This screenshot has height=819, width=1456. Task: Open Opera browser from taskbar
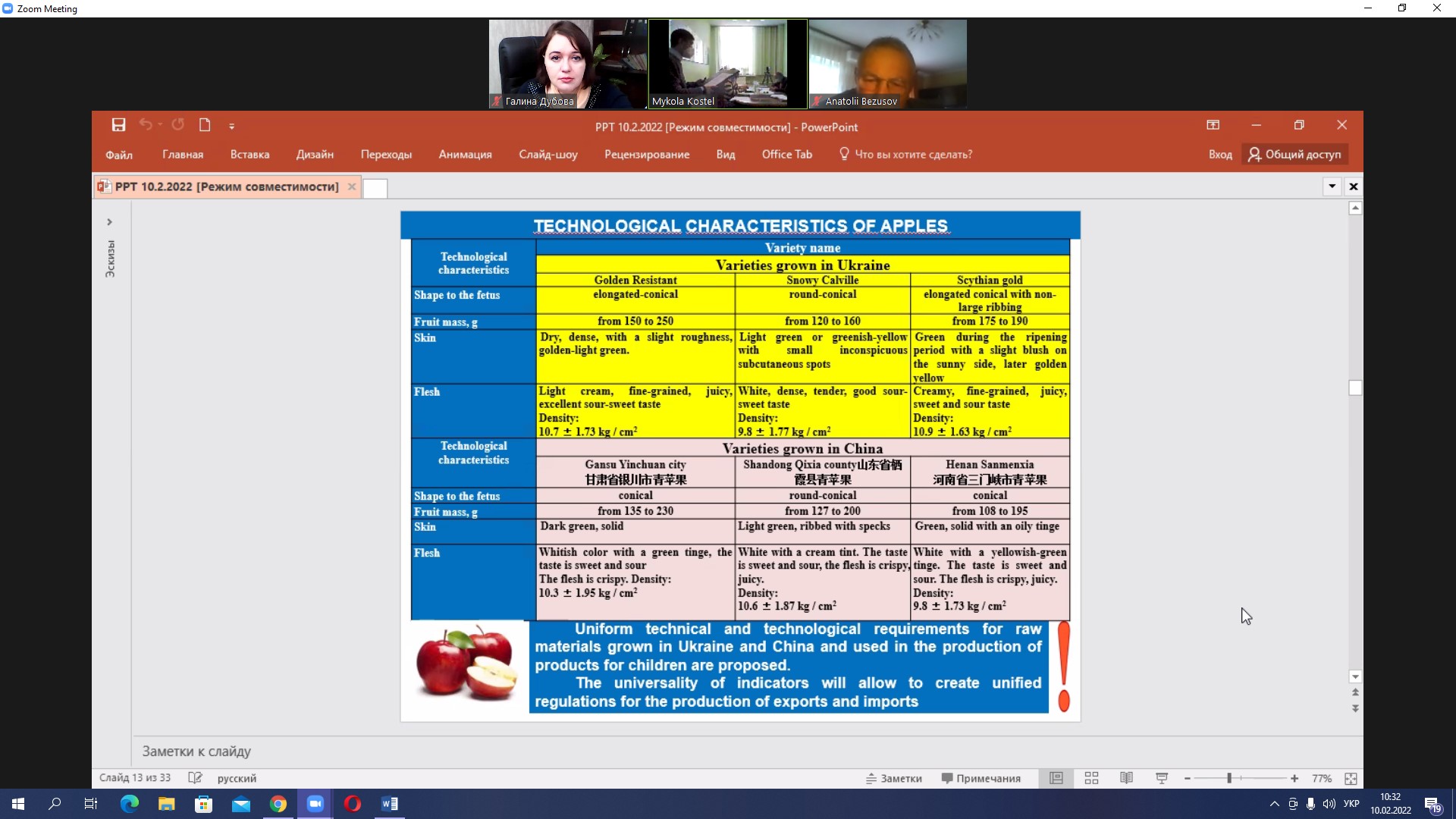point(353,804)
